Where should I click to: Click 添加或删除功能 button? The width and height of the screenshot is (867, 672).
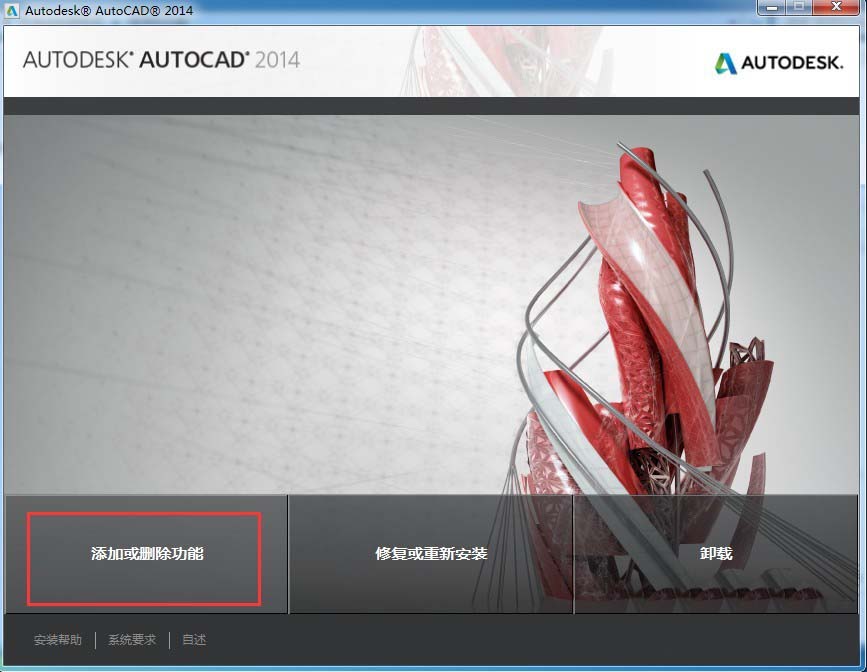tap(146, 554)
